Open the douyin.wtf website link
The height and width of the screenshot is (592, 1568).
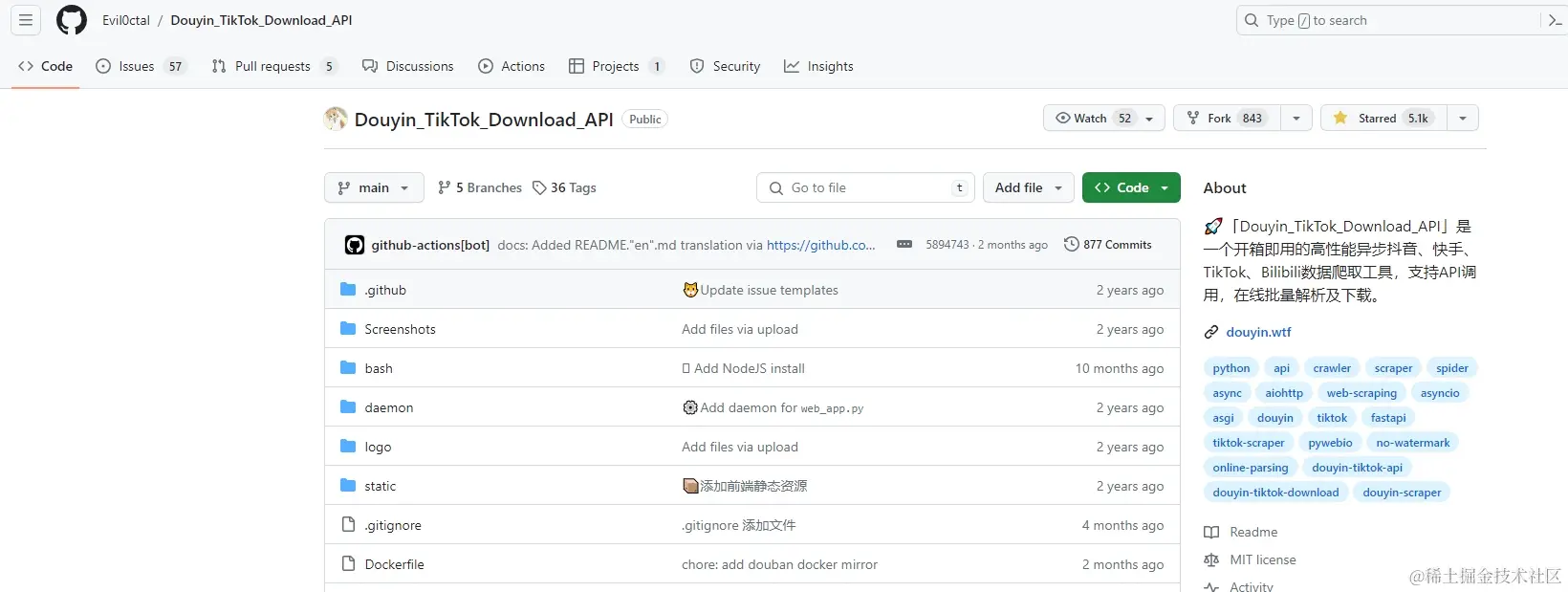click(x=1258, y=332)
